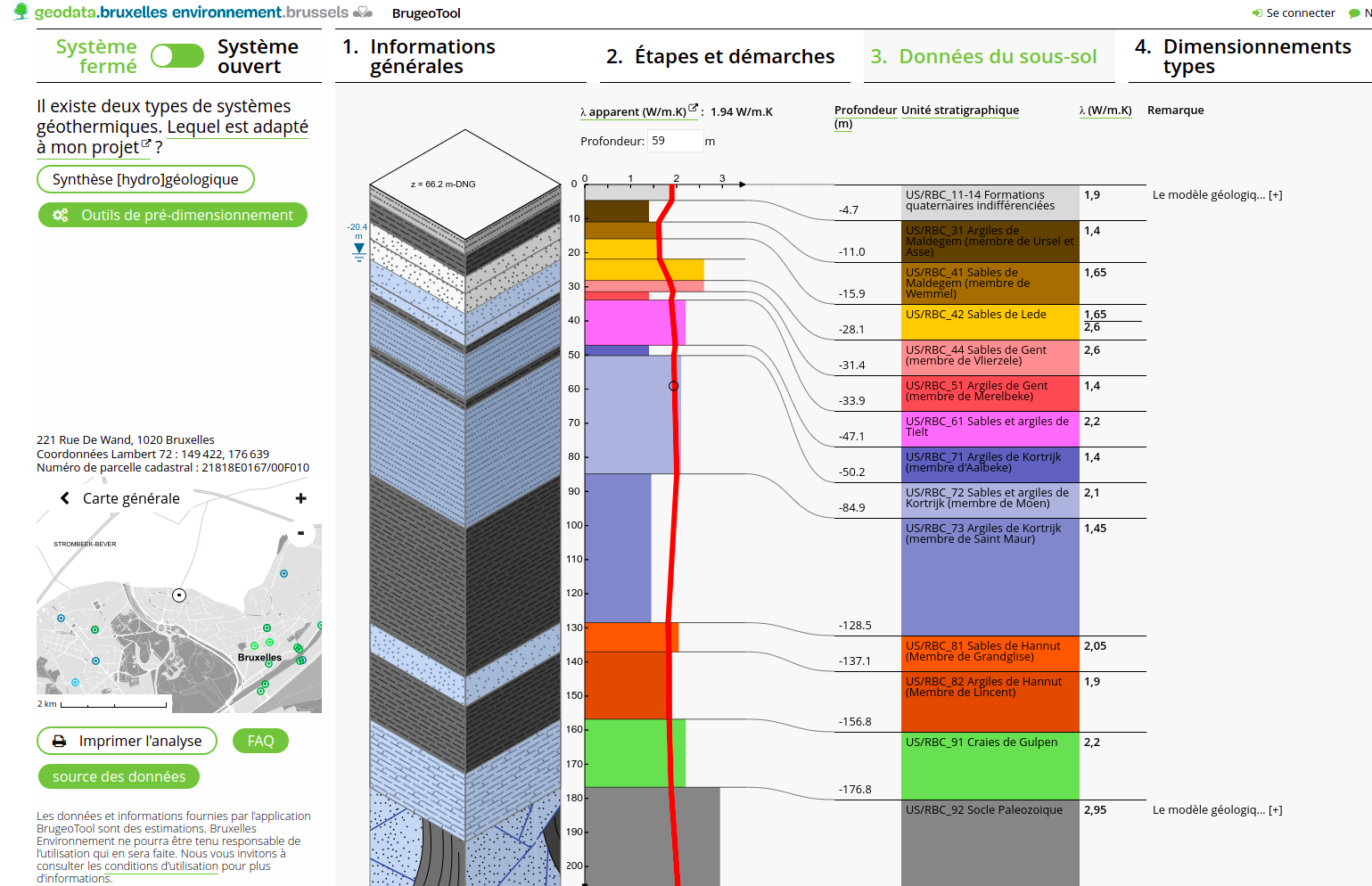Click λ (W/m.K) column header
1372x886 pixels.
(1105, 111)
